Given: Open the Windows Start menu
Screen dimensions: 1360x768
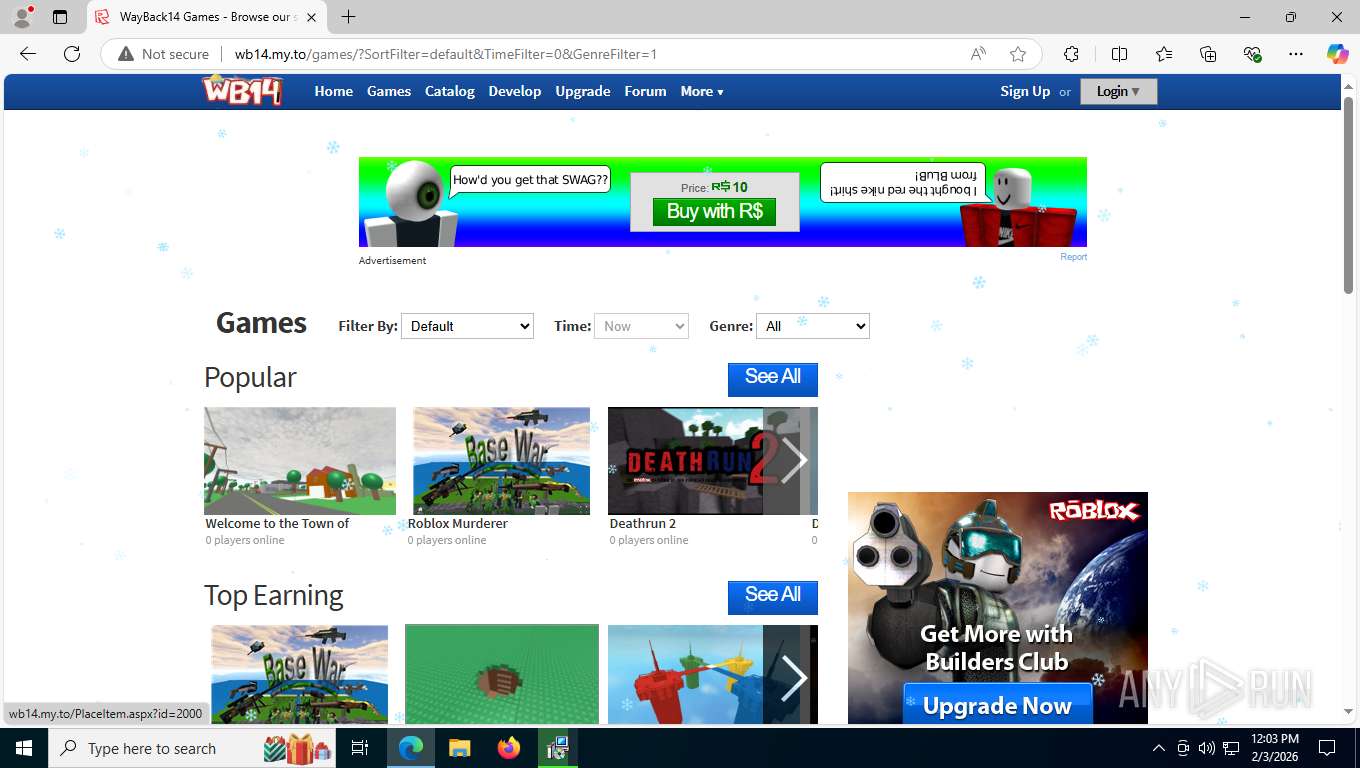Looking at the screenshot, I should (x=23, y=748).
